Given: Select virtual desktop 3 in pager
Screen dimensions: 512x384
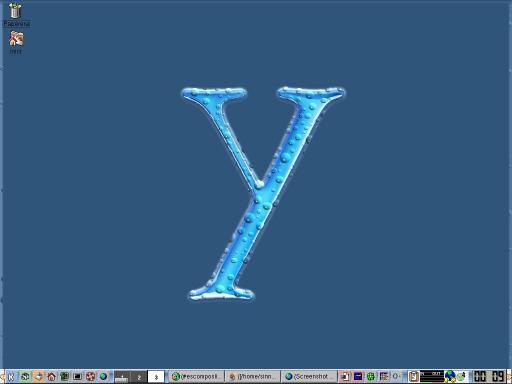Looking at the screenshot, I should tap(156, 377).
